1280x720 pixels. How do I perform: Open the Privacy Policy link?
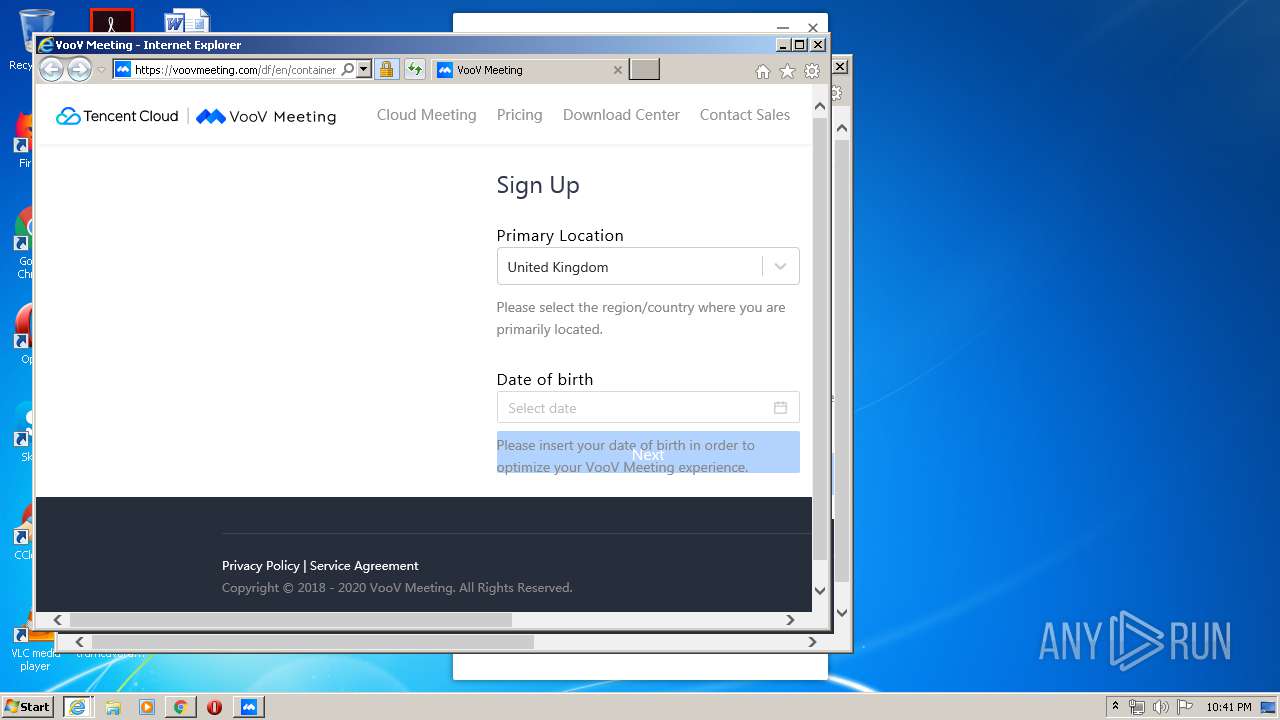point(261,566)
